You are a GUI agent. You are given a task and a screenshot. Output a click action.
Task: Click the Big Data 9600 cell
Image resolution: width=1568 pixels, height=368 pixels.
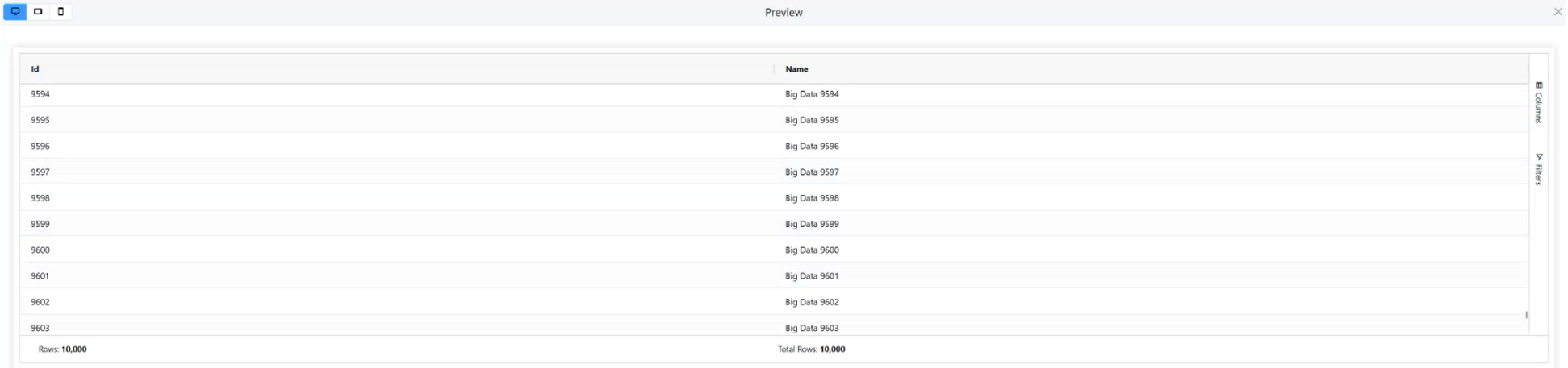[812, 250]
